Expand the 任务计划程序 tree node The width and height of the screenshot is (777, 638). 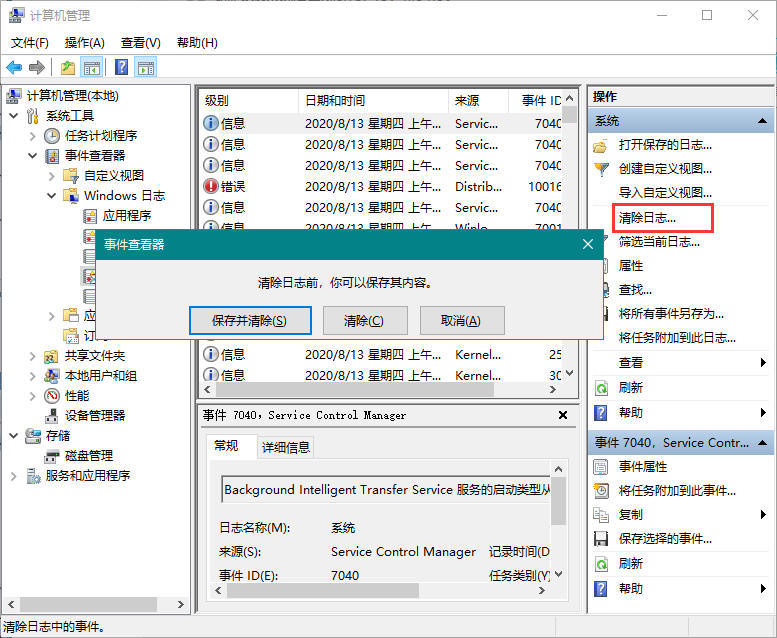pos(33,136)
